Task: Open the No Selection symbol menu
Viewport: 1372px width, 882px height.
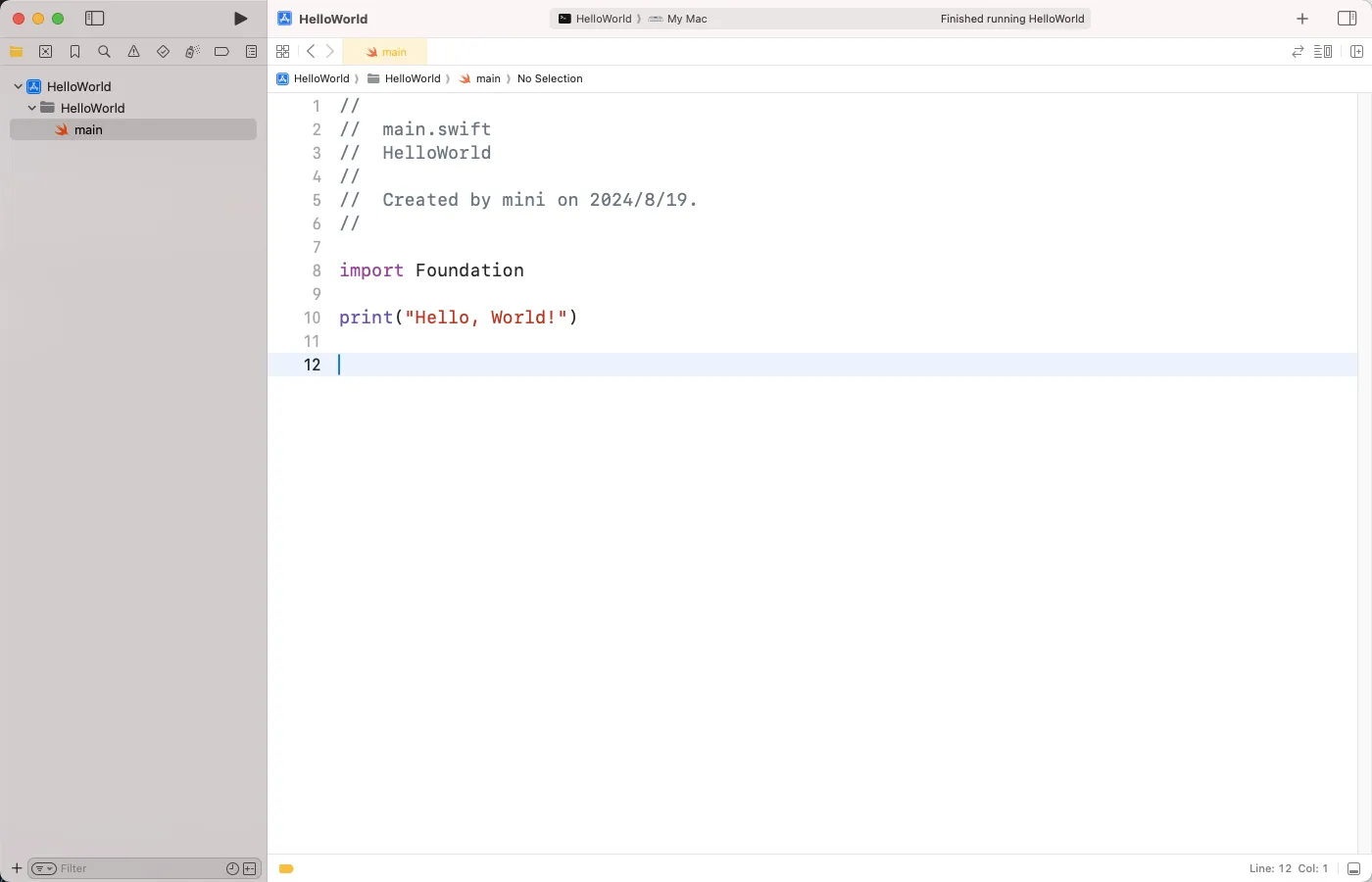Action: click(550, 78)
